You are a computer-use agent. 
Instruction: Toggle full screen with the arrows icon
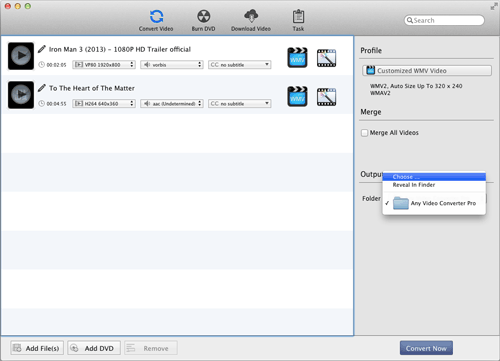pyautogui.click(x=494, y=6)
